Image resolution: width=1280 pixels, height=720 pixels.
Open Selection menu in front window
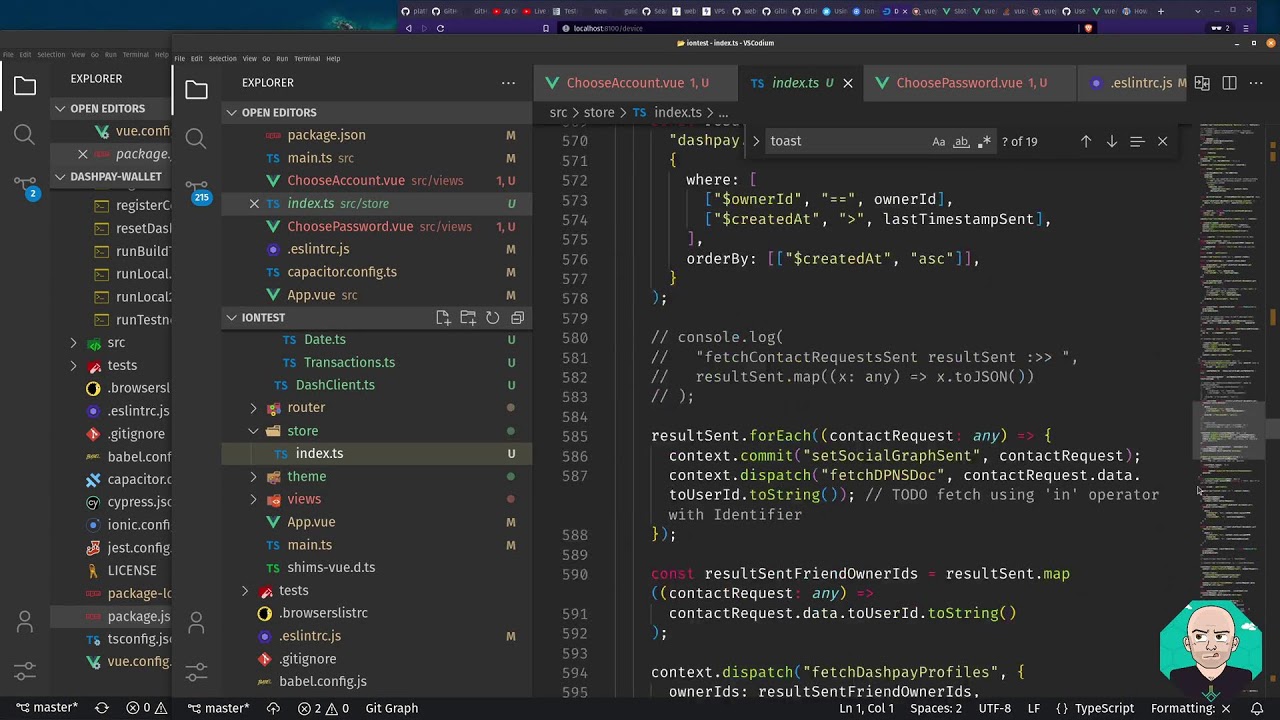[x=222, y=58]
